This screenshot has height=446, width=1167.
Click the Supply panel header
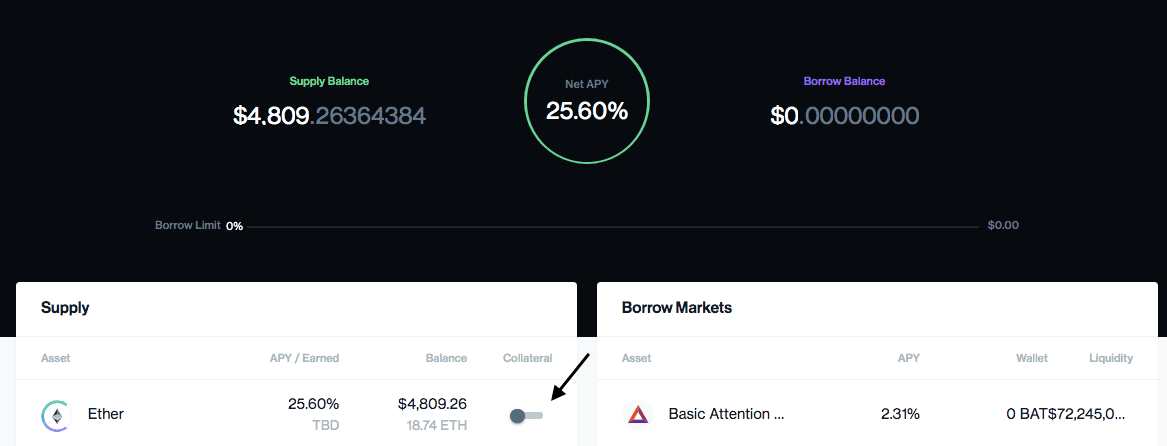(x=296, y=308)
